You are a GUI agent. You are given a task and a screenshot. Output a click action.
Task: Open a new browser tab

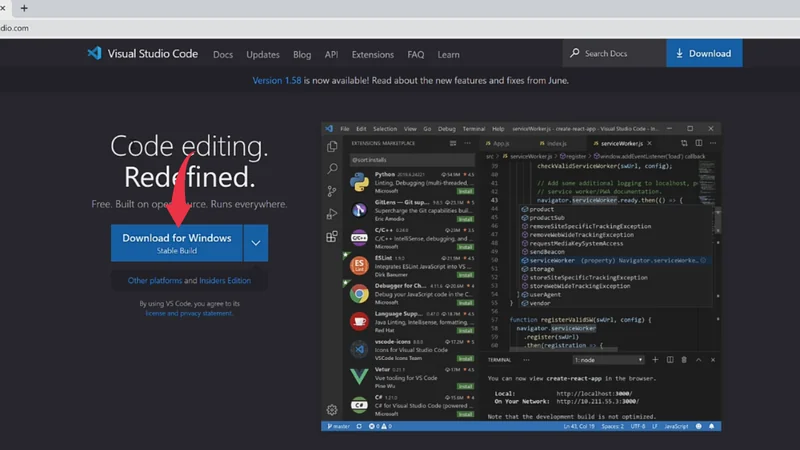coord(24,8)
